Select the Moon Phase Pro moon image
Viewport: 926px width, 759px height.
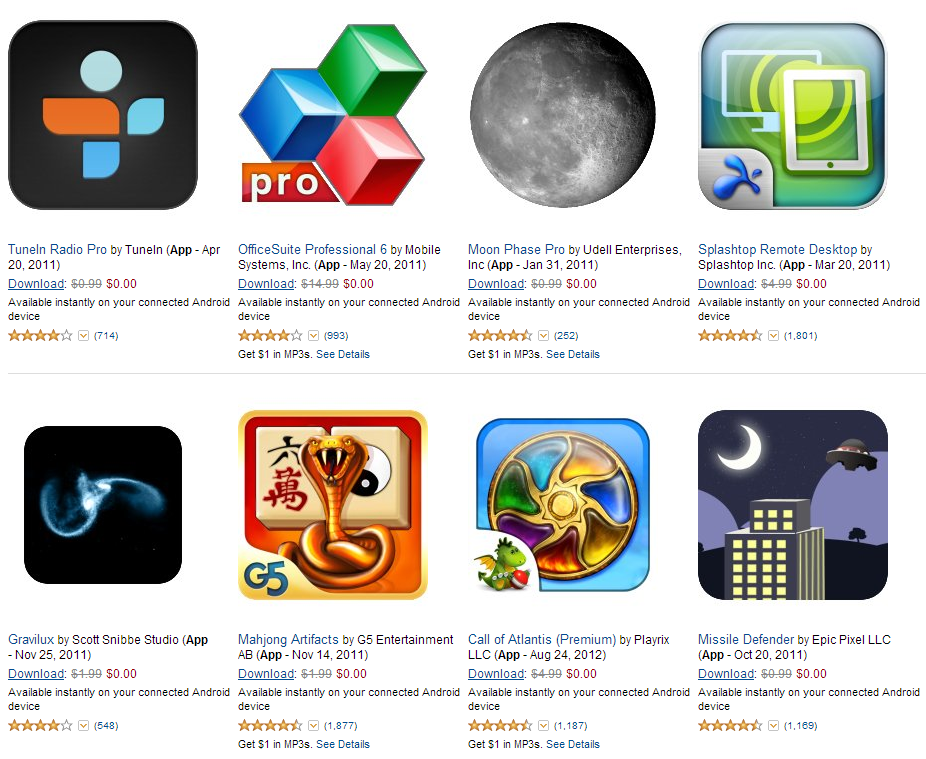[562, 115]
